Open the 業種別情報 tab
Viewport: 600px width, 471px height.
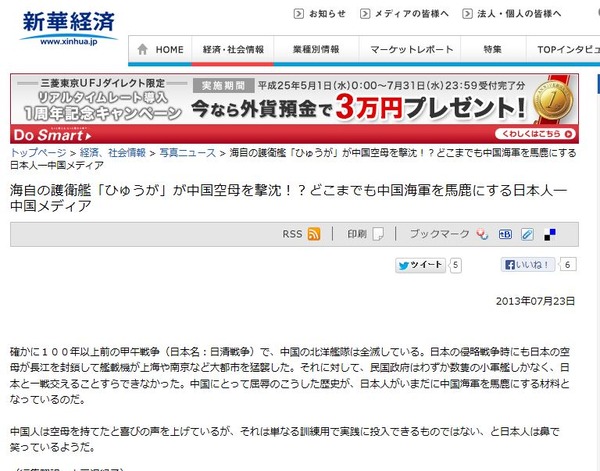pyautogui.click(x=316, y=49)
